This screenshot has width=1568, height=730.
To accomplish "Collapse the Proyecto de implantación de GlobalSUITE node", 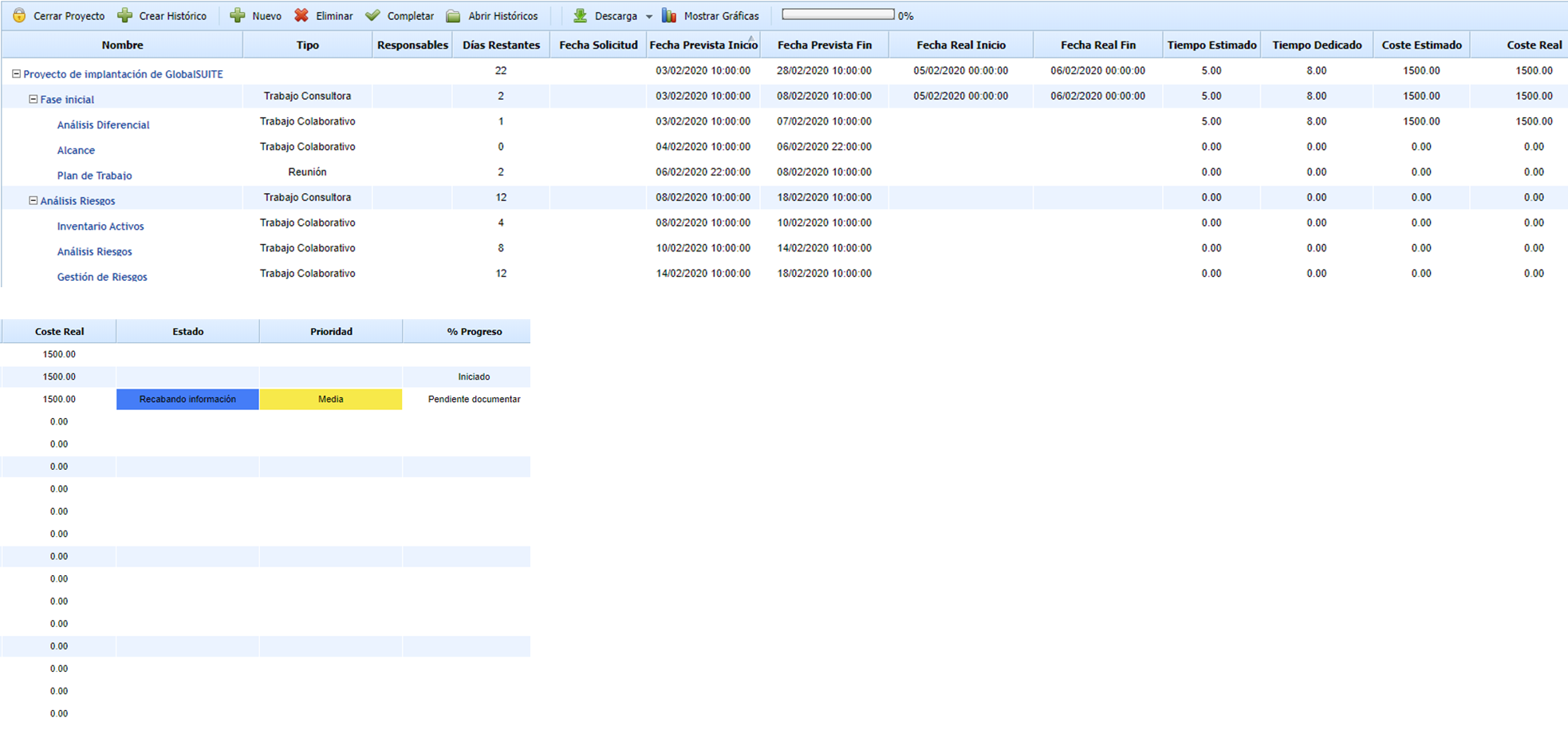I will click(16, 74).
